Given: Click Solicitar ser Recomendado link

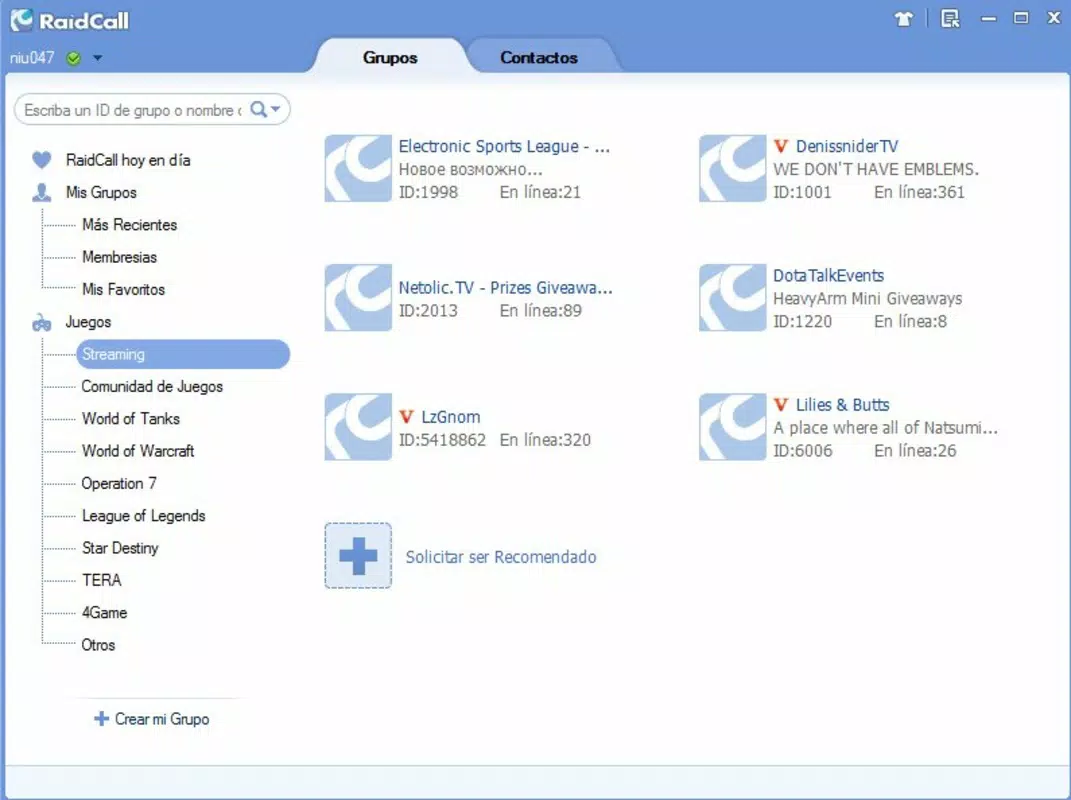Looking at the screenshot, I should (501, 557).
